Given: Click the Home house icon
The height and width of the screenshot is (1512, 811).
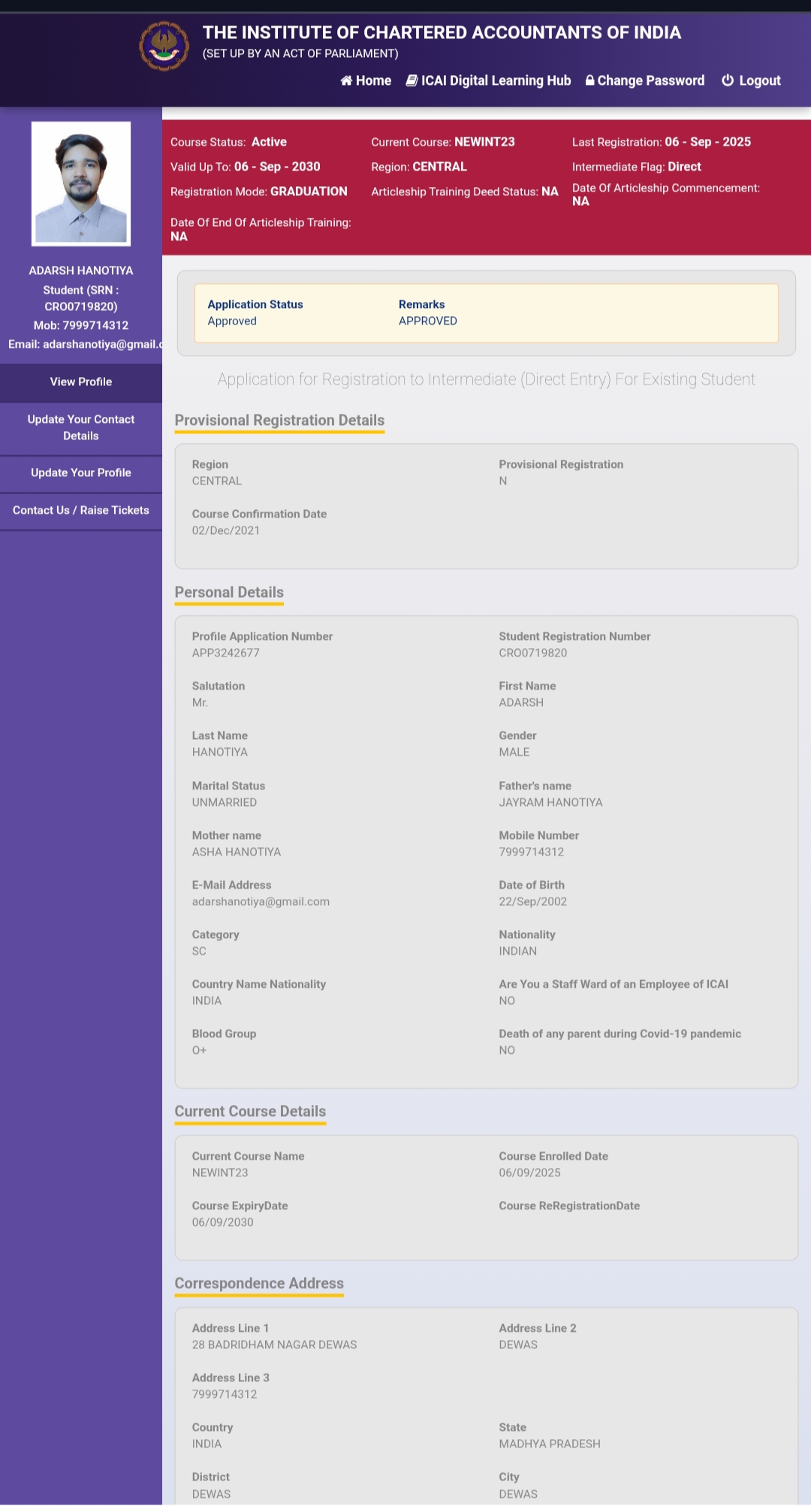Looking at the screenshot, I should pyautogui.click(x=346, y=80).
